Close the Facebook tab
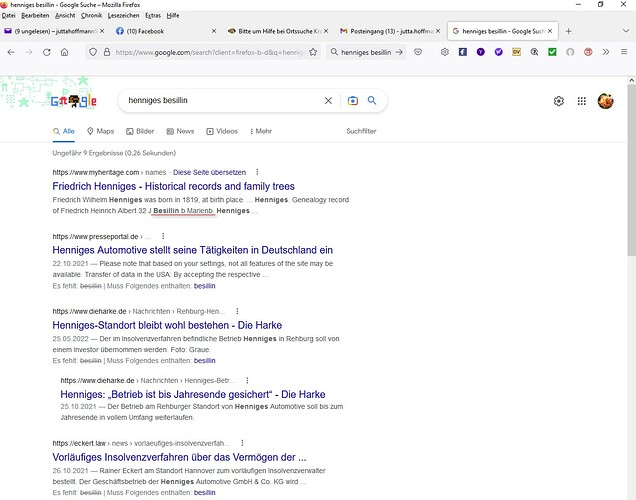Image resolution: width=636 pixels, height=500 pixels. 214,31
